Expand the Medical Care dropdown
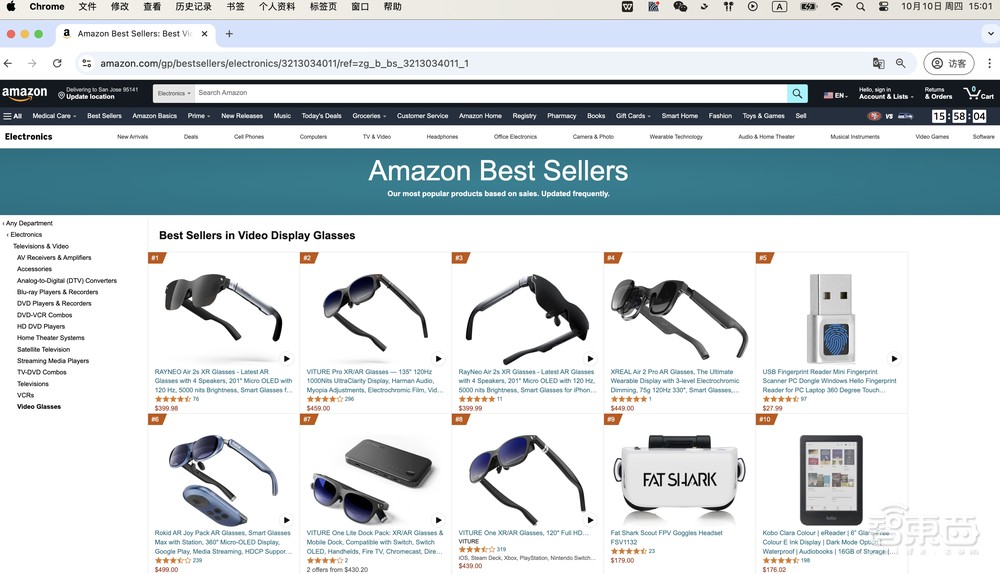The image size is (1000, 574). (x=54, y=116)
